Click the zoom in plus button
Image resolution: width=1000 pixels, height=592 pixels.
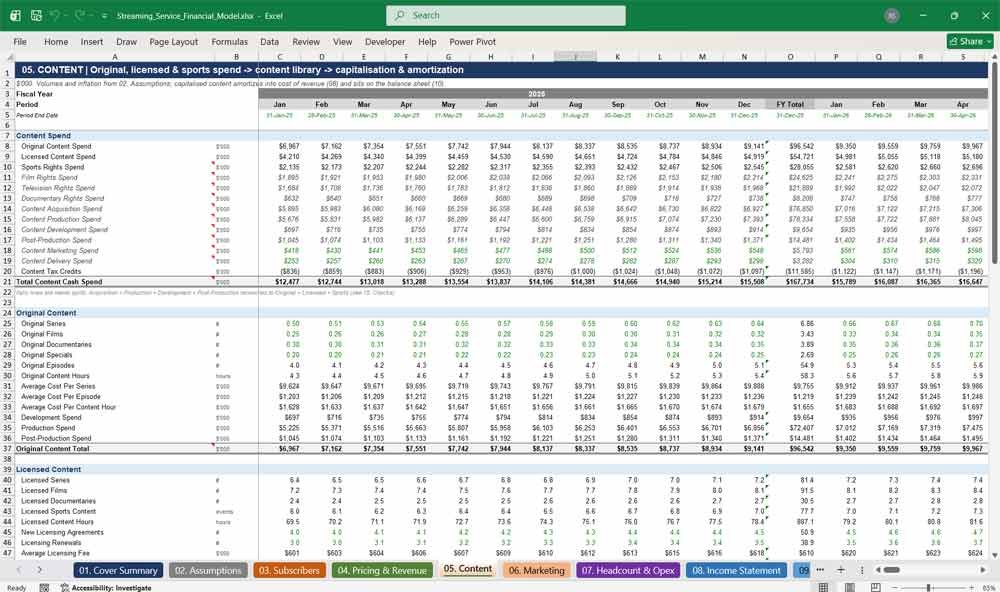pos(971,588)
